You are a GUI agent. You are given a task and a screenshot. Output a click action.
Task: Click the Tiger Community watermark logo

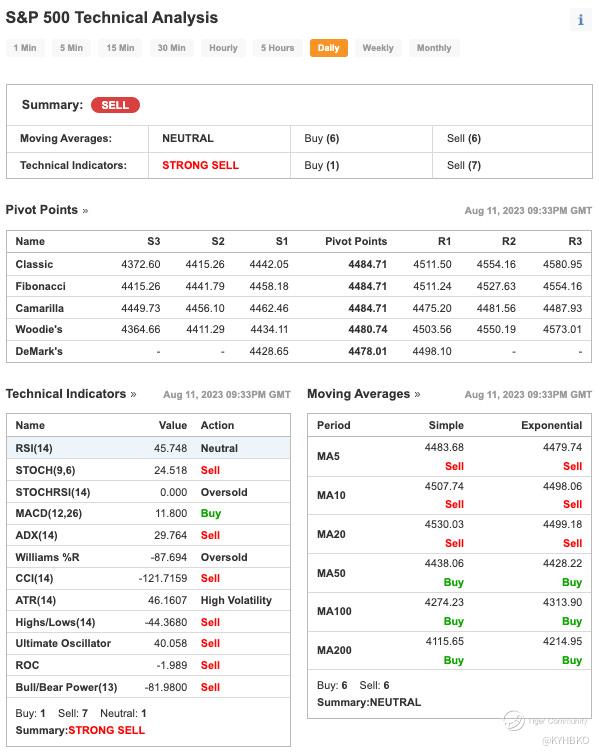[x=513, y=720]
